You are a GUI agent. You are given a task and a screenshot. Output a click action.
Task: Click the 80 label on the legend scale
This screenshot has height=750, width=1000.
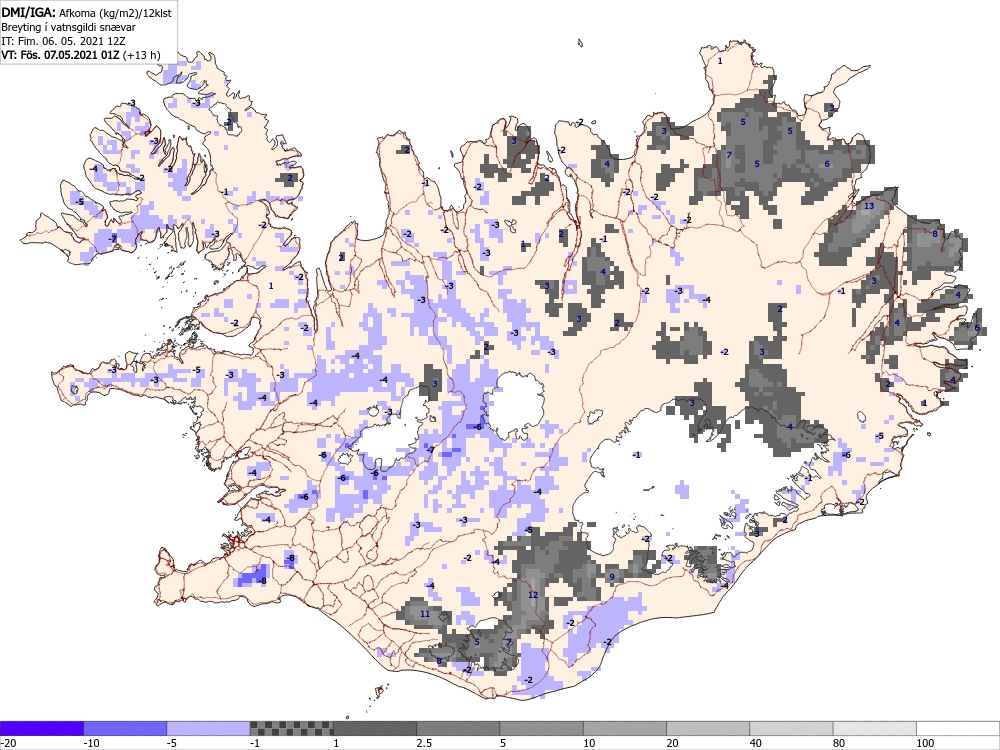pyautogui.click(x=839, y=743)
